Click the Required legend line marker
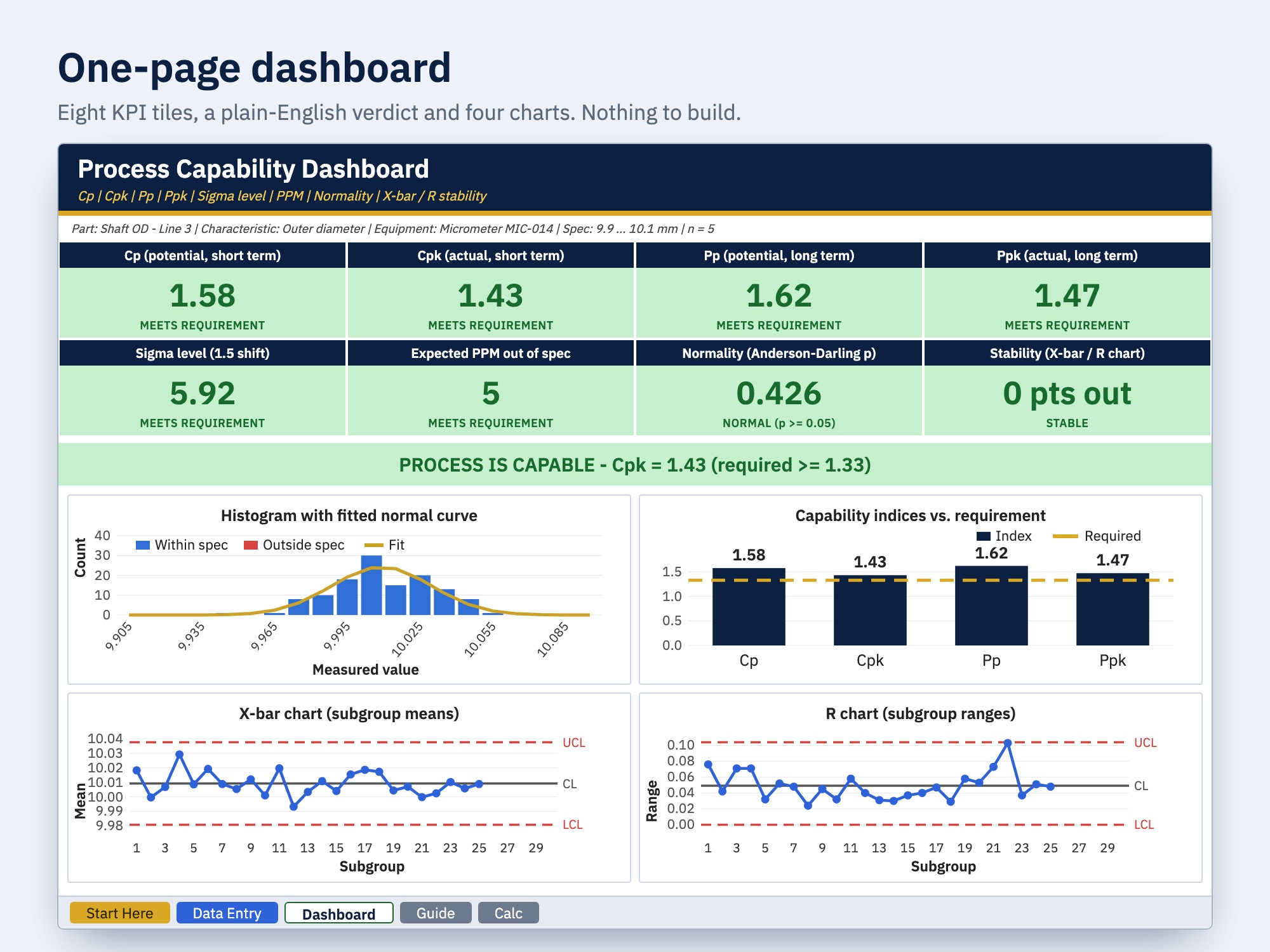Viewport: 1270px width, 952px height. pyautogui.click(x=1066, y=536)
